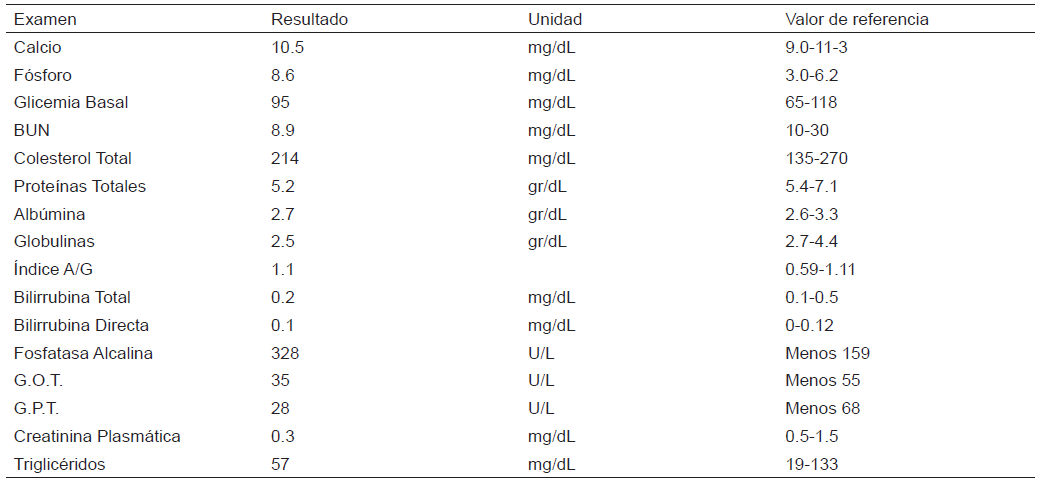Click the Globulinas row label
The height and width of the screenshot is (480, 1041).
[53, 241]
